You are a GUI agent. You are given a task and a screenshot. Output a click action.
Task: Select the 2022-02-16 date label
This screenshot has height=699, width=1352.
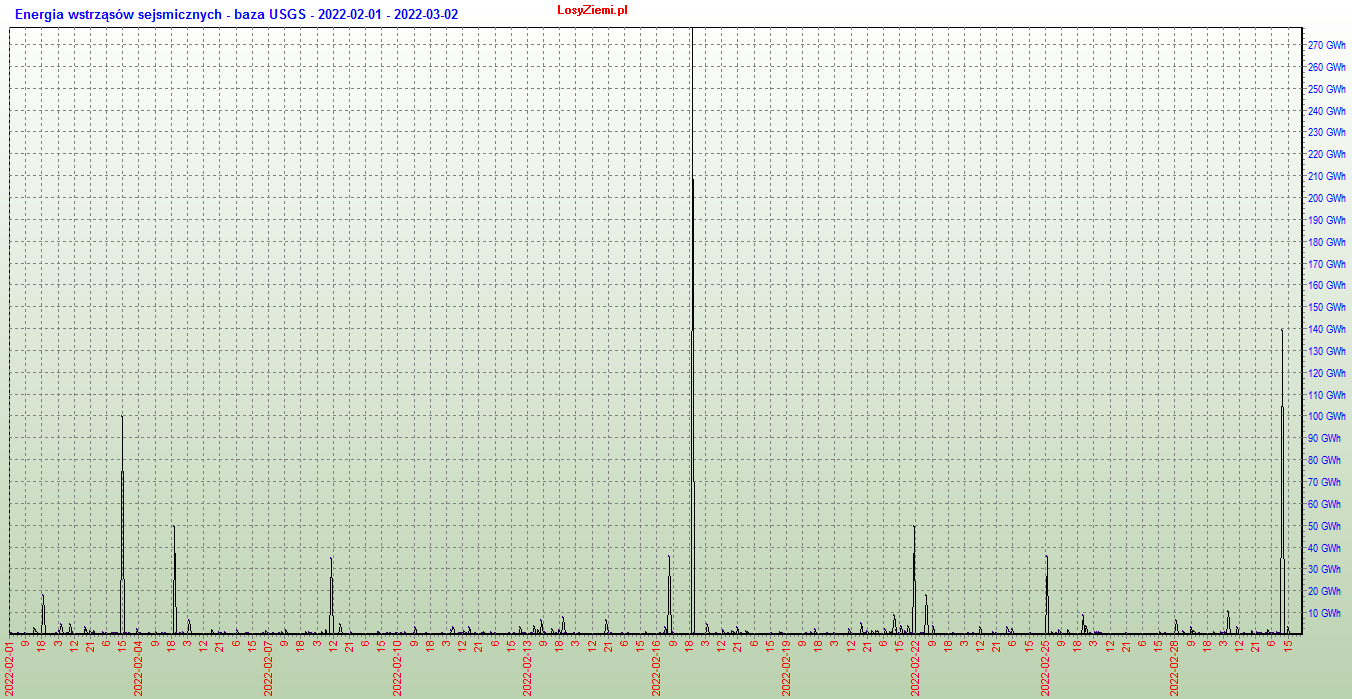[657, 668]
